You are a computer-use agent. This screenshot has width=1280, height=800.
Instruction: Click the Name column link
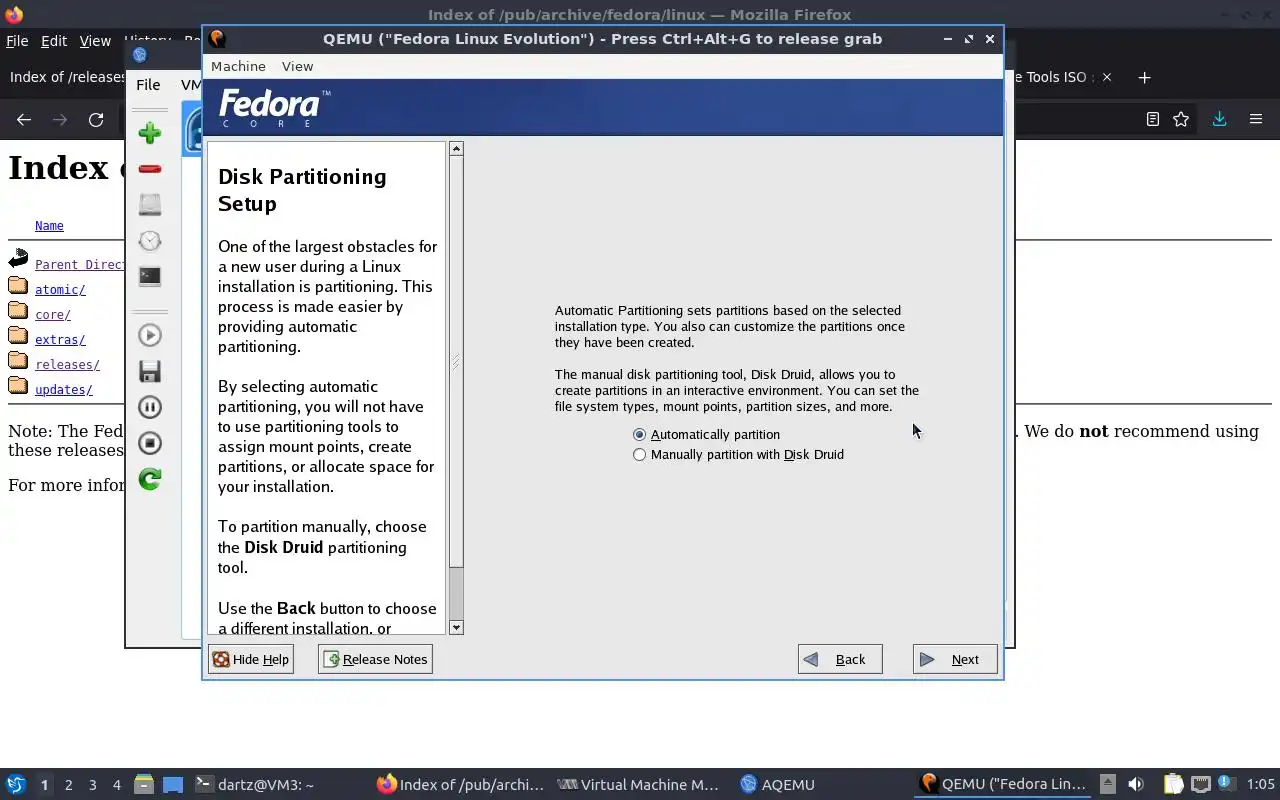pos(49,226)
